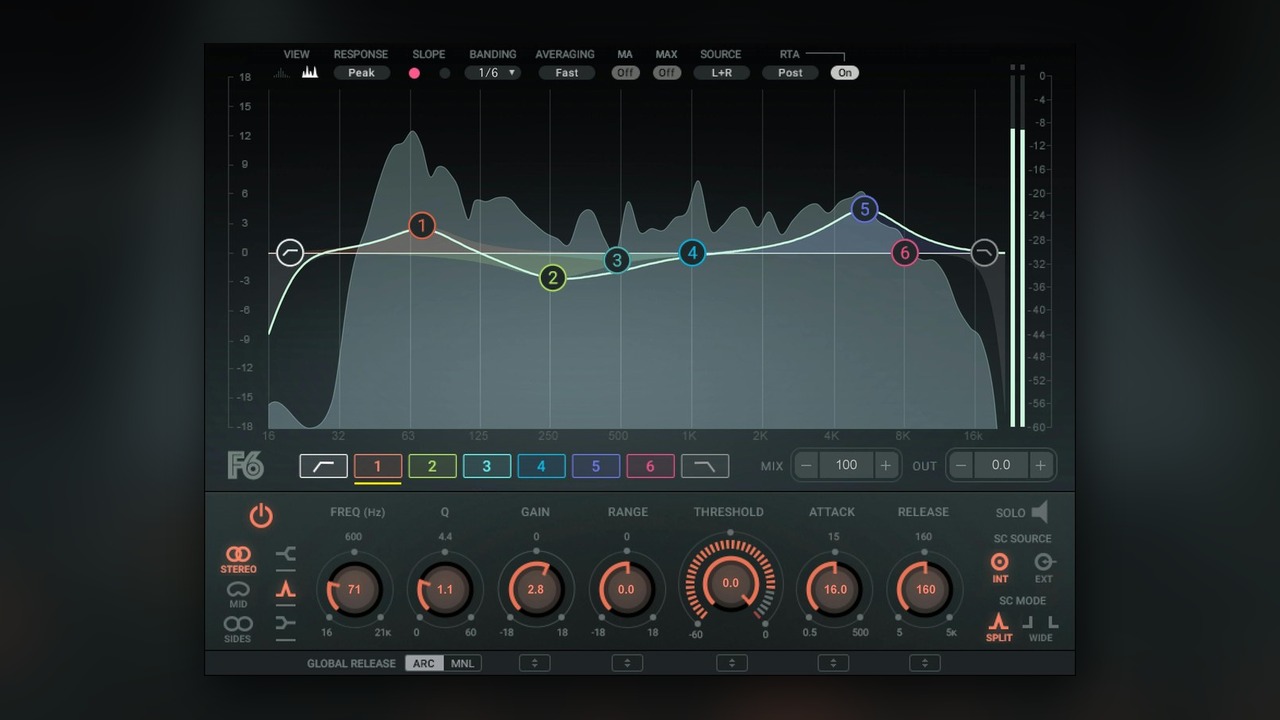This screenshot has width=1280, height=720.
Task: Select Stereo processing mode
Action: coord(238,559)
